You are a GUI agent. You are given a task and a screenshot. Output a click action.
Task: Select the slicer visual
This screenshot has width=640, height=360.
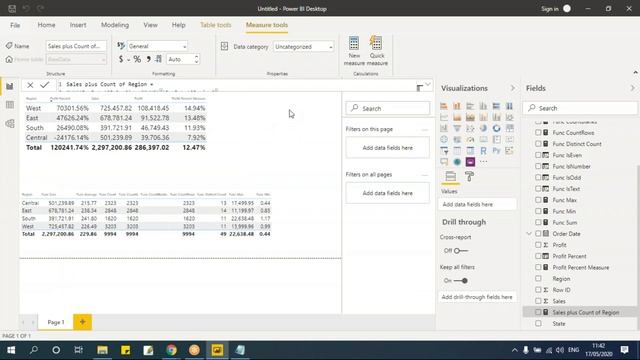point(444,151)
